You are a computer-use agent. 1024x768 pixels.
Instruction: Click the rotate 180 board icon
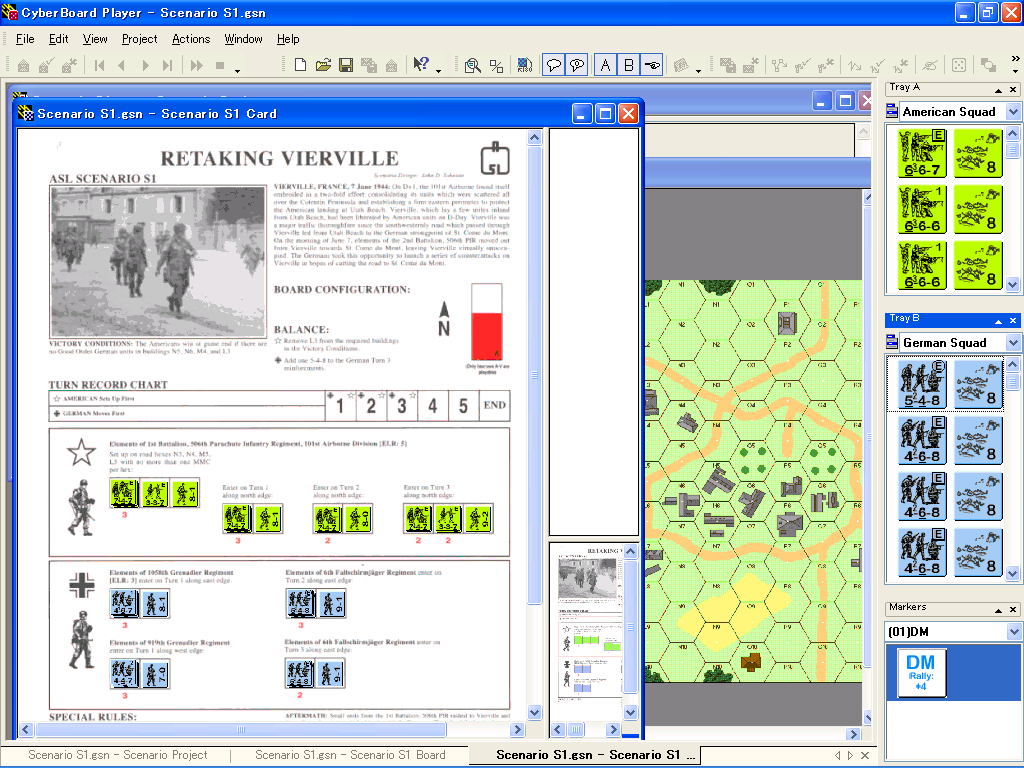524,65
